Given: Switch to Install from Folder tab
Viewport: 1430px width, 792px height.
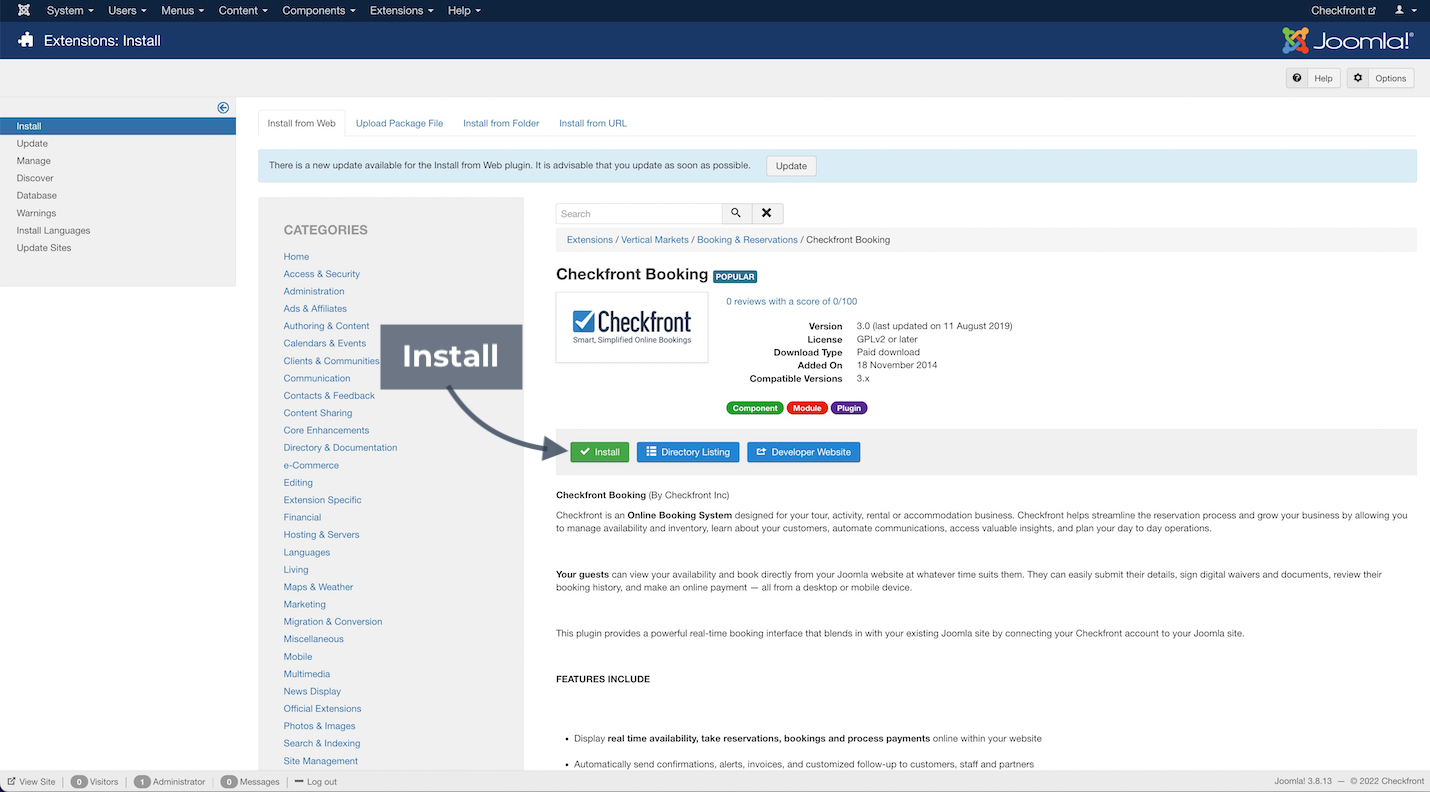Looking at the screenshot, I should 501,123.
